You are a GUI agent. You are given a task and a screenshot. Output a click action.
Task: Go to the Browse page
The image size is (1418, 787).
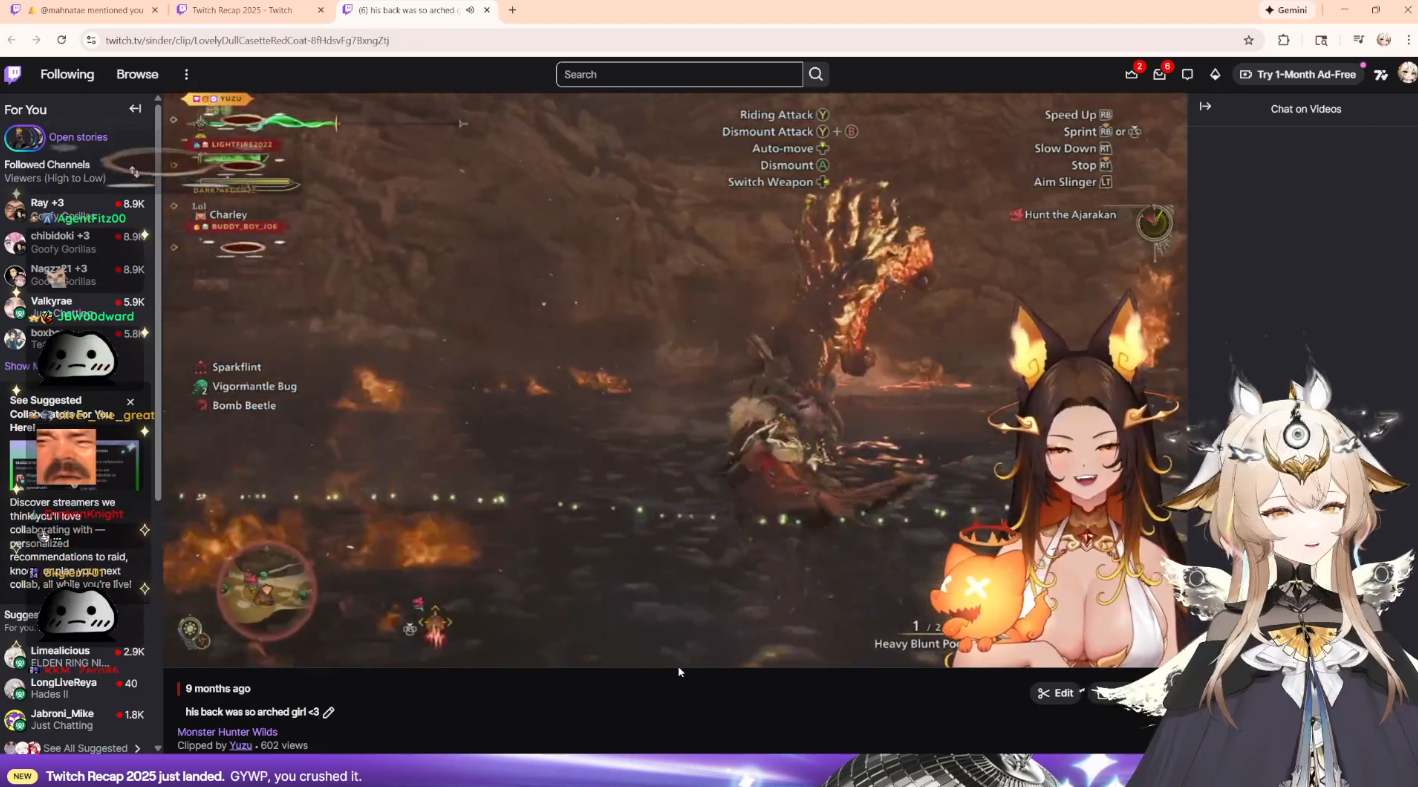(x=137, y=74)
